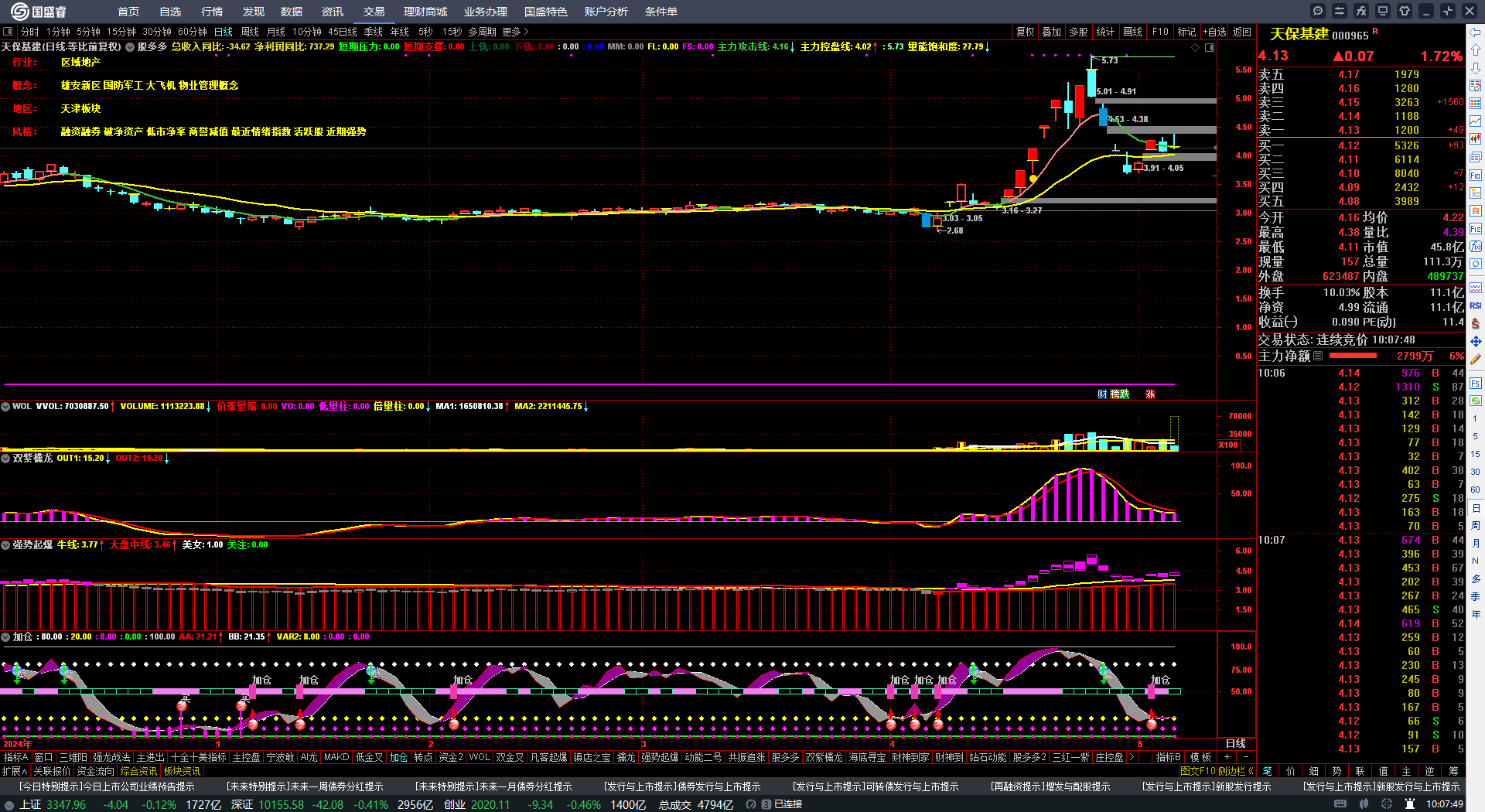Open the fx formula icon in title bar
Viewport: 1485px width, 812px height.
(1361, 11)
